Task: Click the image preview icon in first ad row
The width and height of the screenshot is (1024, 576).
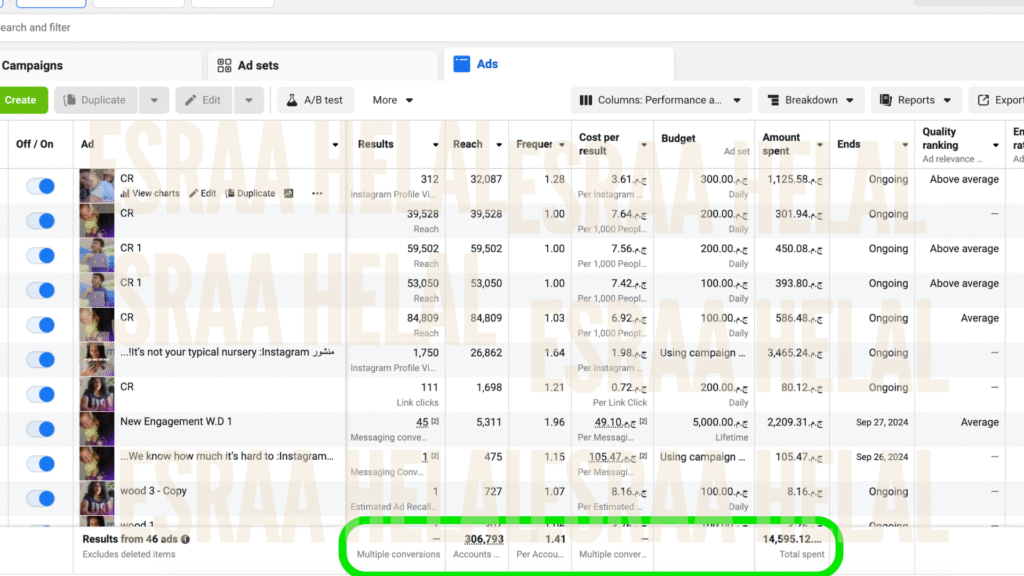Action: pos(289,194)
